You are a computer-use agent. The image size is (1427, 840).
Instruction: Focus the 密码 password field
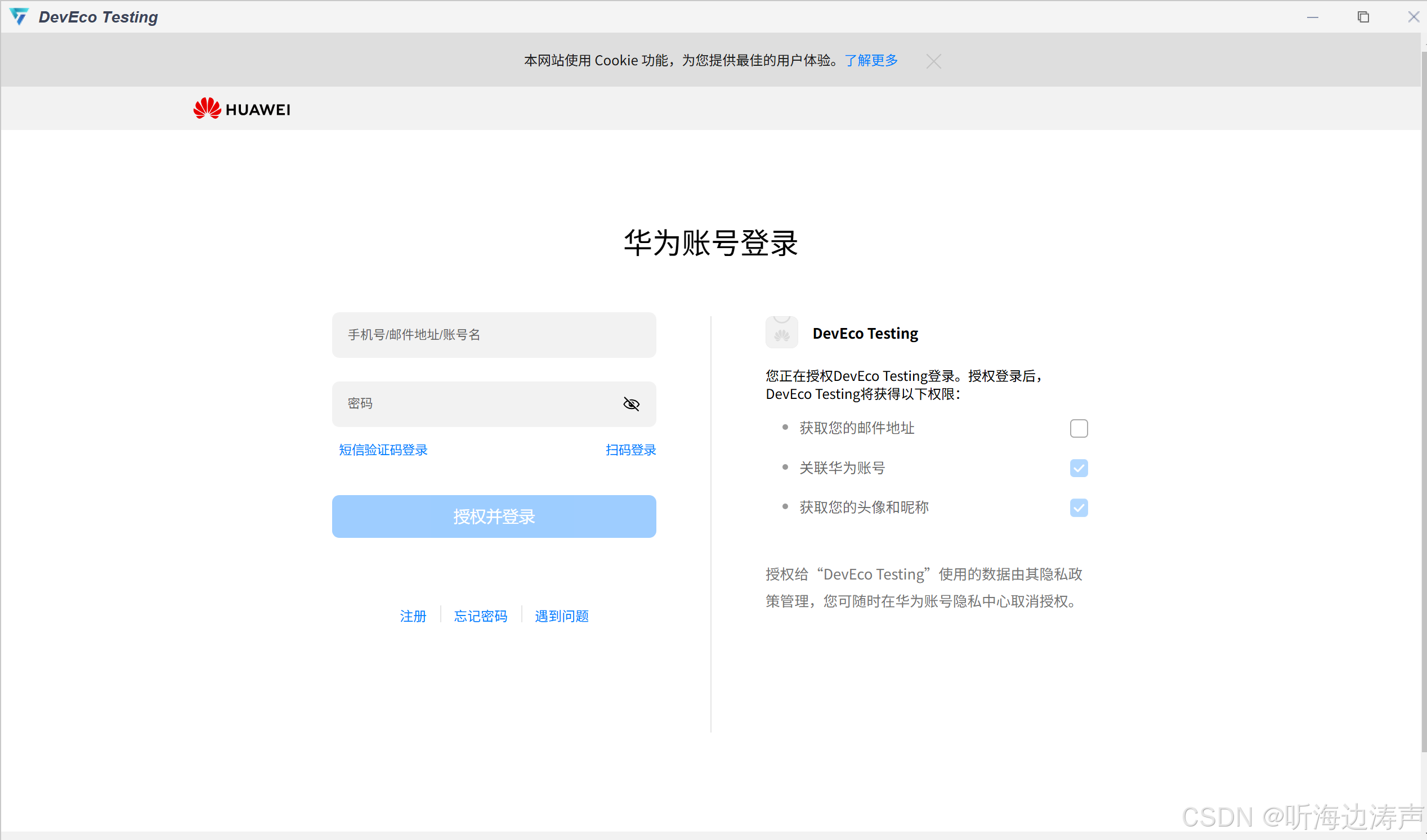point(494,403)
